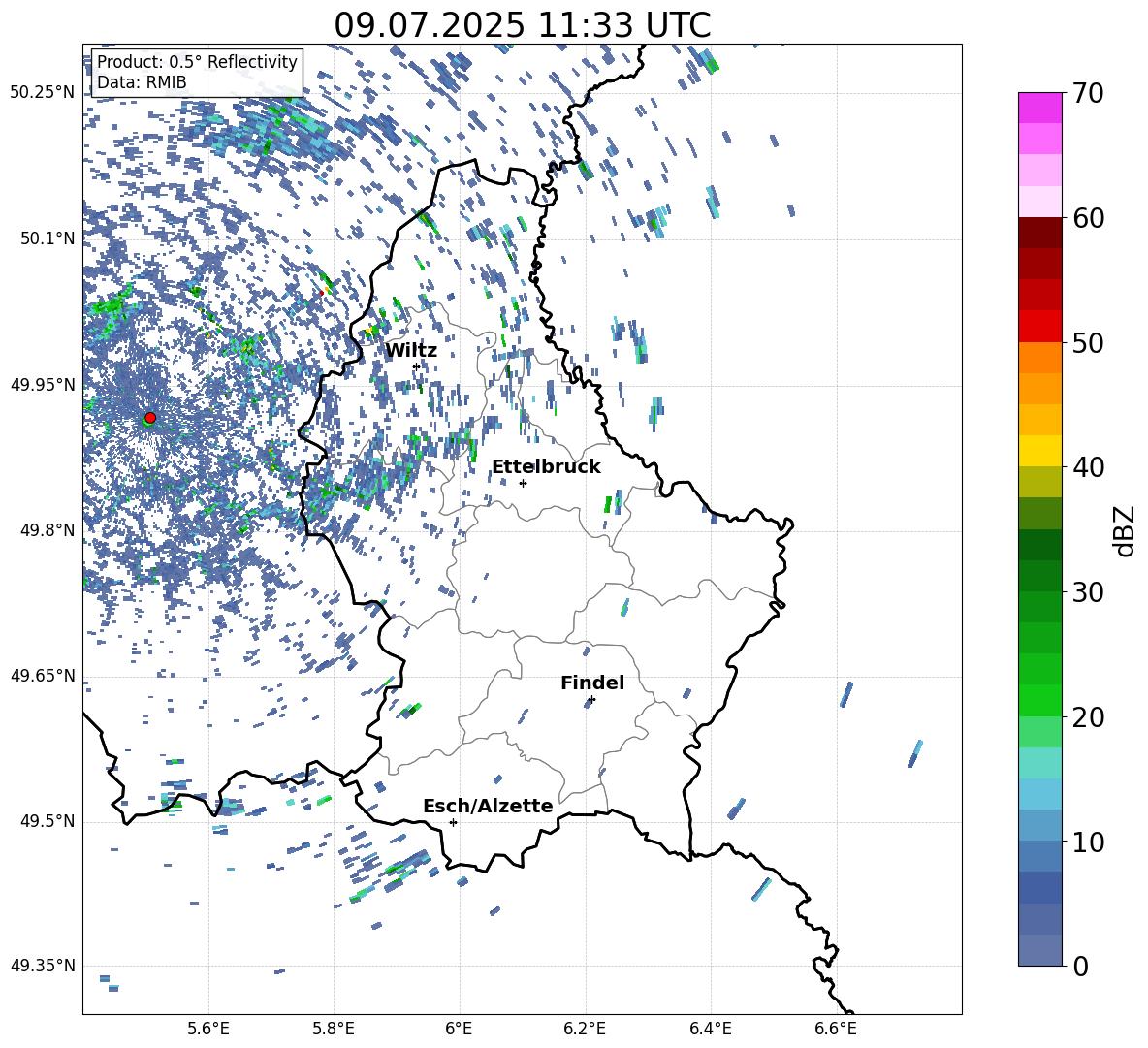
Task: Click the cross marker at Findel
Action: (591, 699)
